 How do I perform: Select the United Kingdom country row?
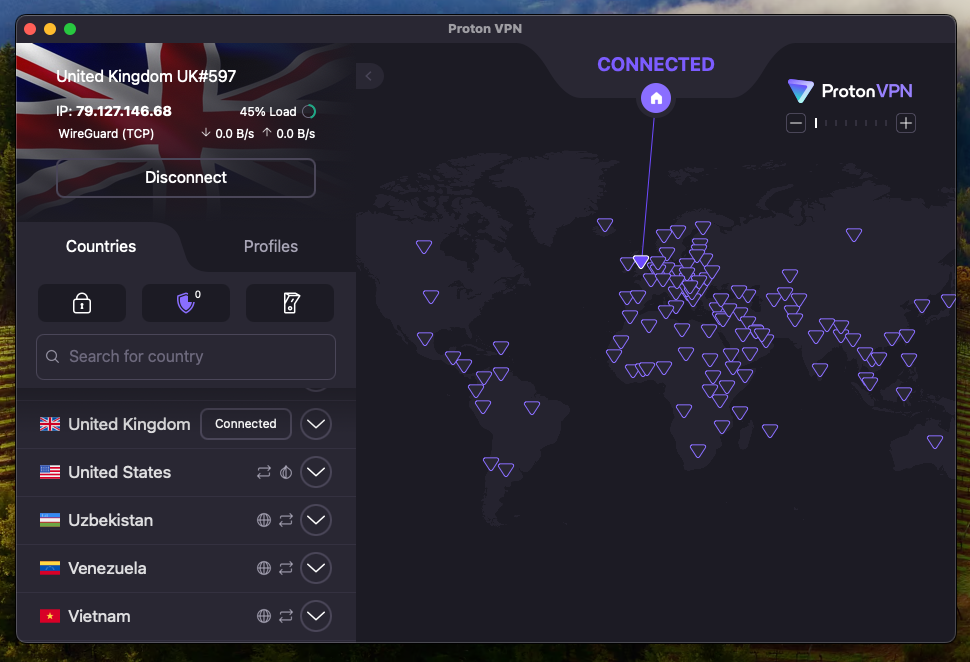186,424
